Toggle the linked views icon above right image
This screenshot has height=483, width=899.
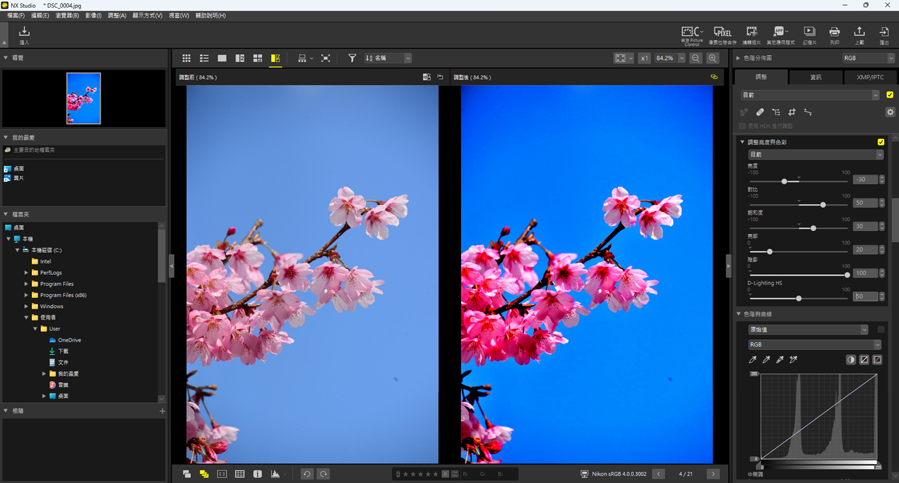[x=714, y=77]
